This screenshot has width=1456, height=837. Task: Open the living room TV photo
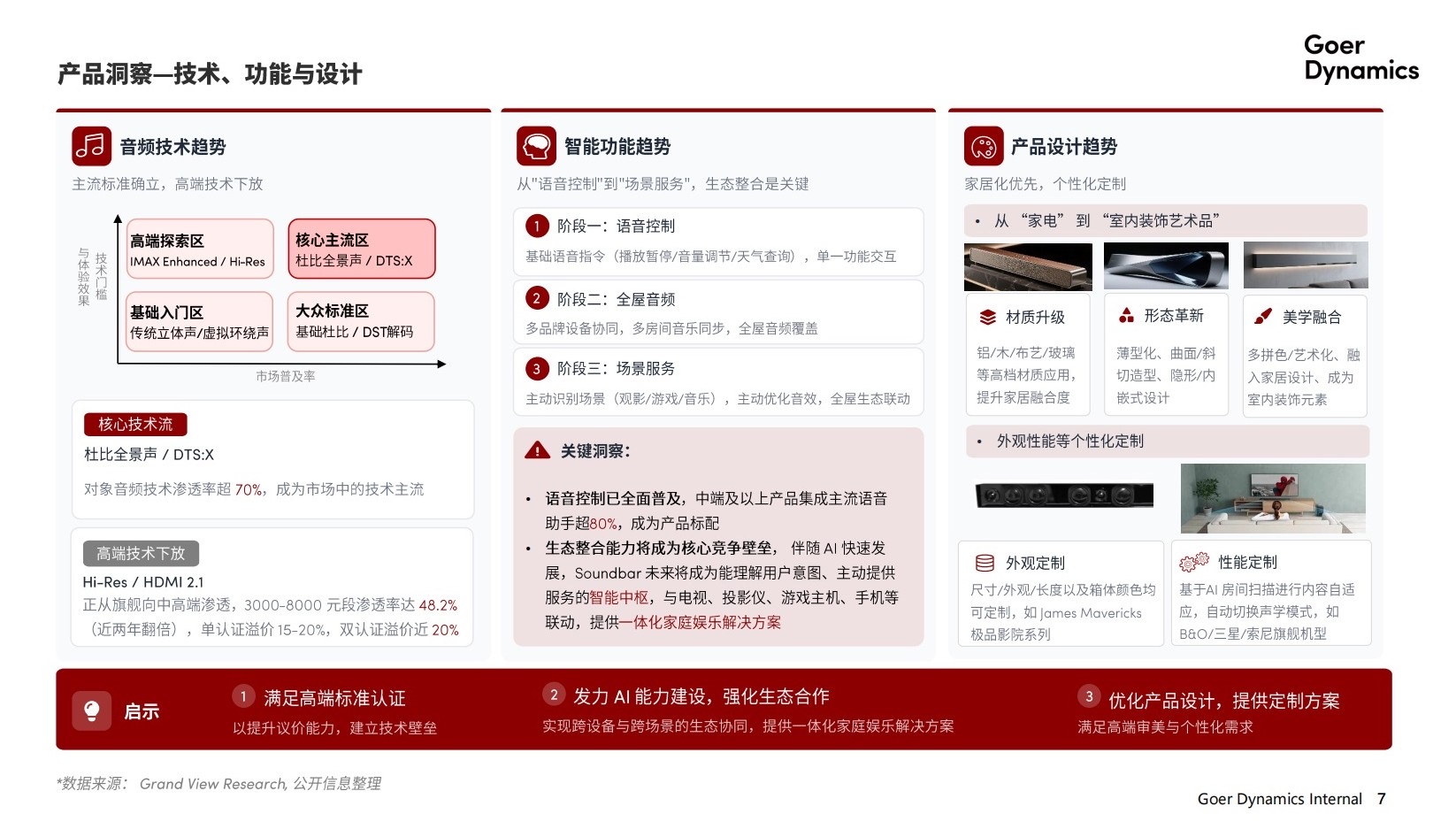[1273, 498]
